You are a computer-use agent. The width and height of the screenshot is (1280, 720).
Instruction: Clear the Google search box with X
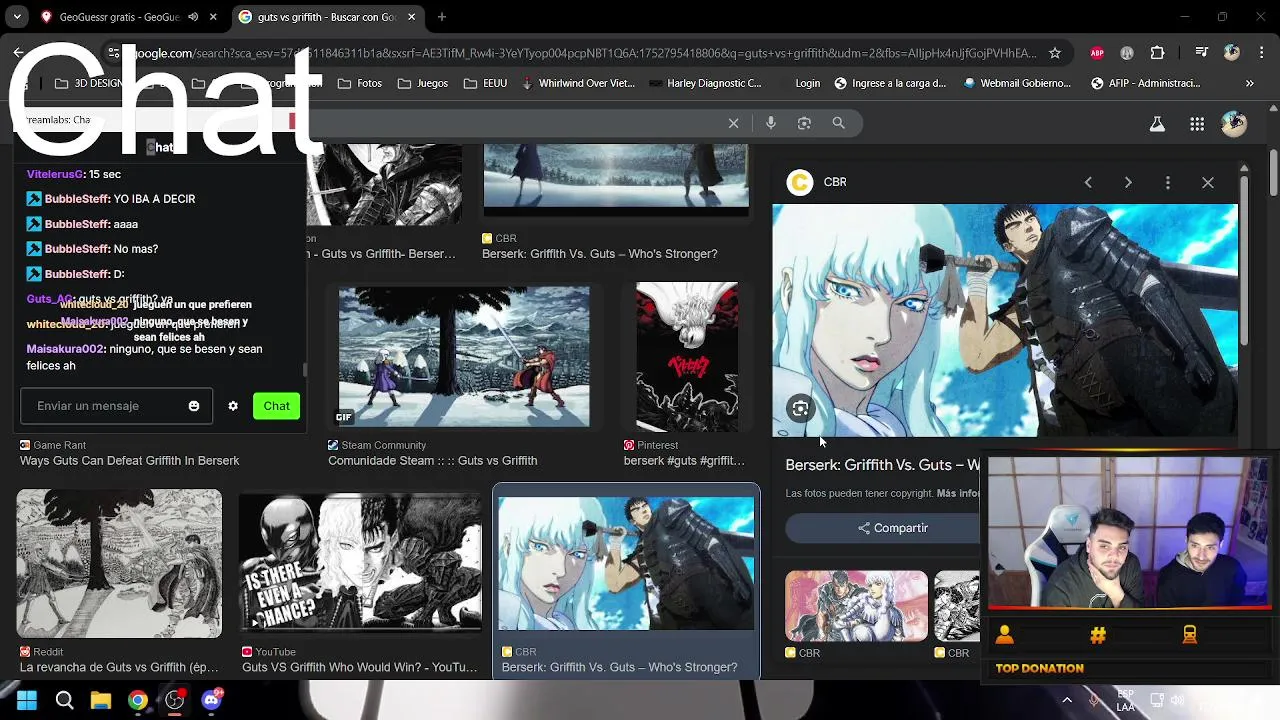[x=733, y=123]
